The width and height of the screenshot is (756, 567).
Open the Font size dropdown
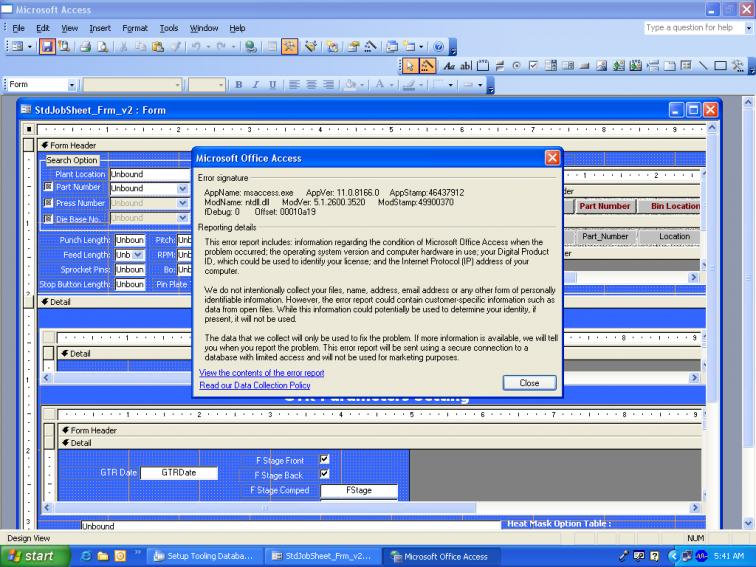[221, 85]
